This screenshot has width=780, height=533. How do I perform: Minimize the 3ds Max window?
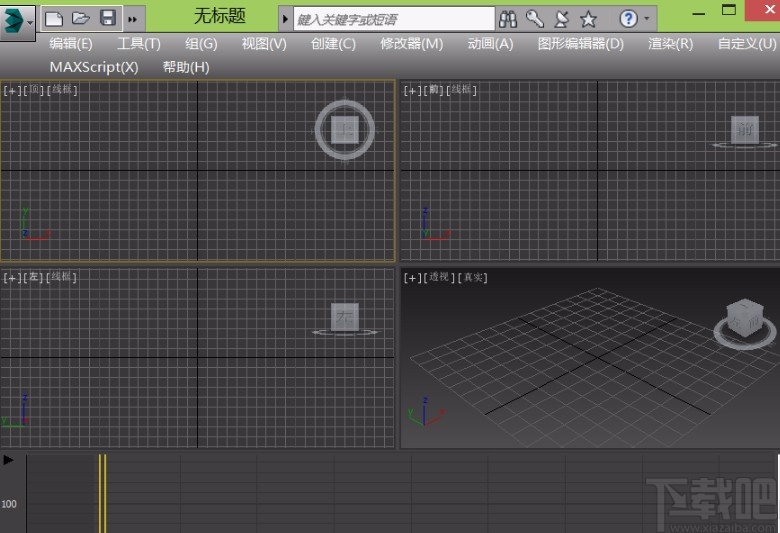pyautogui.click(x=698, y=13)
